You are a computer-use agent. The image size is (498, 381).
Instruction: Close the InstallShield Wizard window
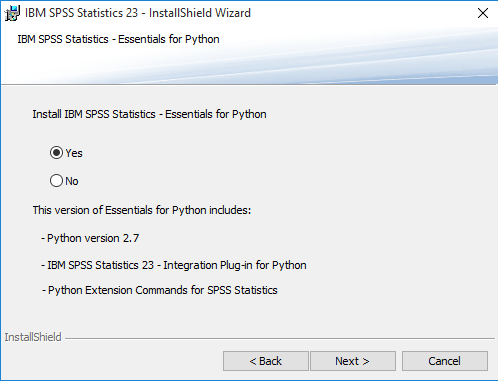tap(482, 13)
